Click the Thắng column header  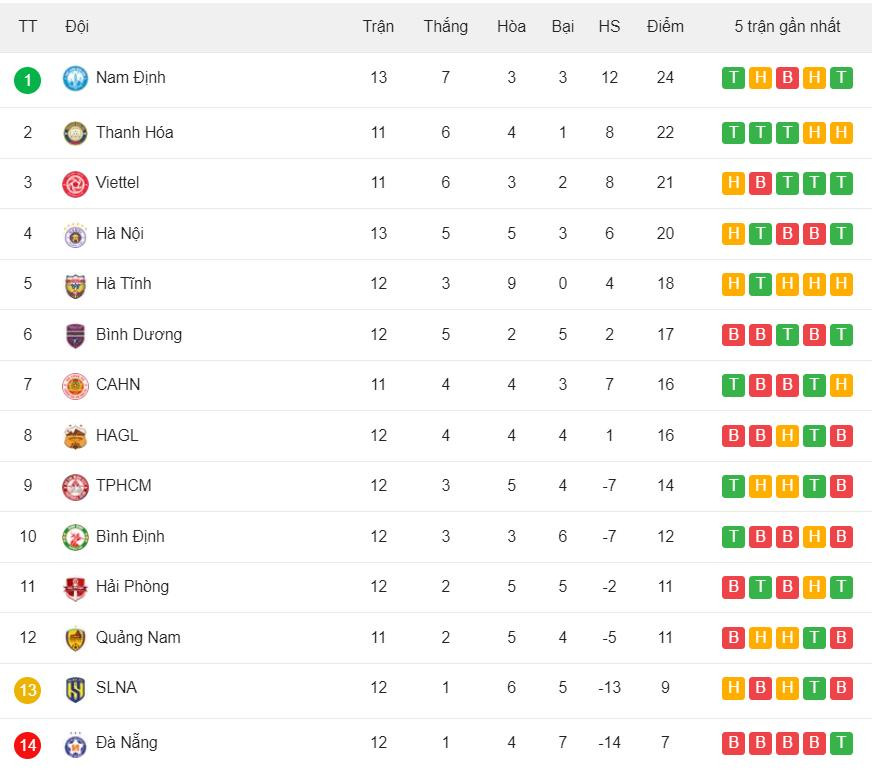(x=445, y=26)
